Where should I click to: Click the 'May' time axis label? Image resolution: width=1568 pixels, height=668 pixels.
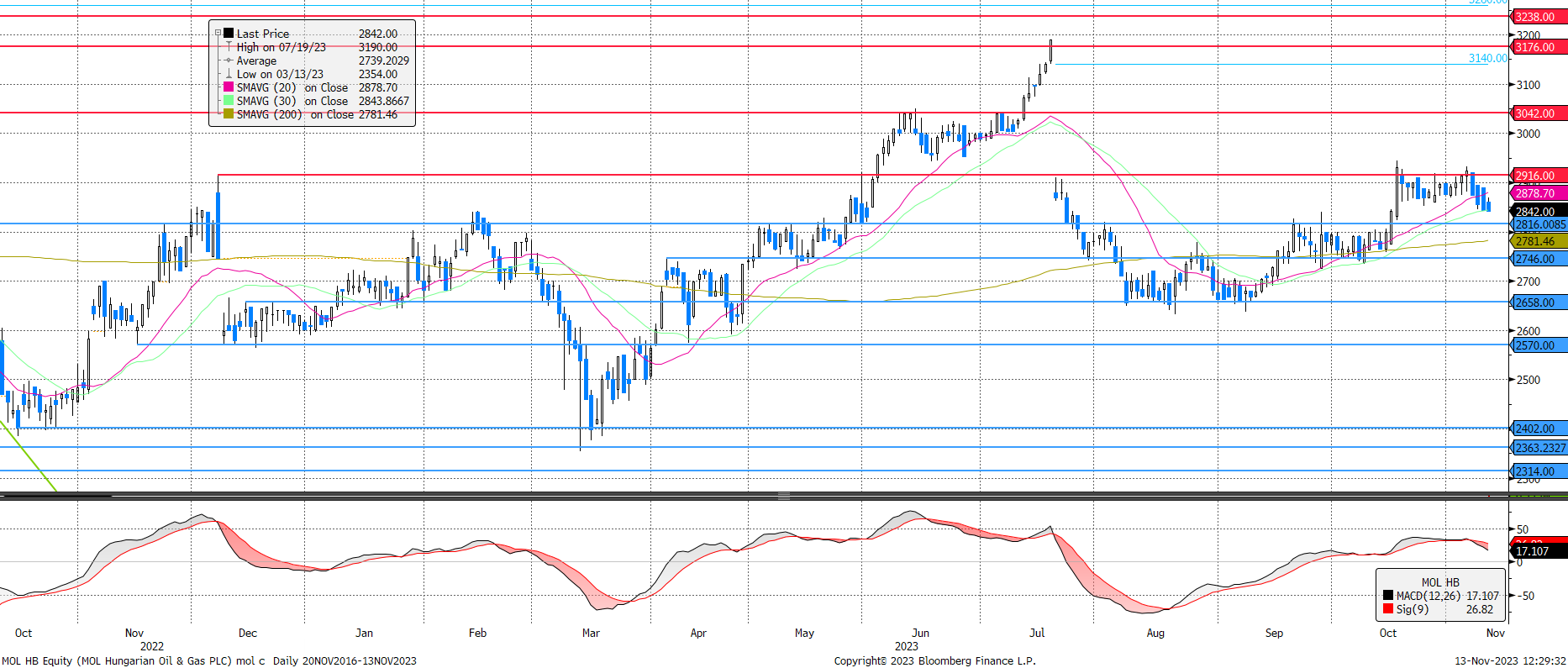804,633
